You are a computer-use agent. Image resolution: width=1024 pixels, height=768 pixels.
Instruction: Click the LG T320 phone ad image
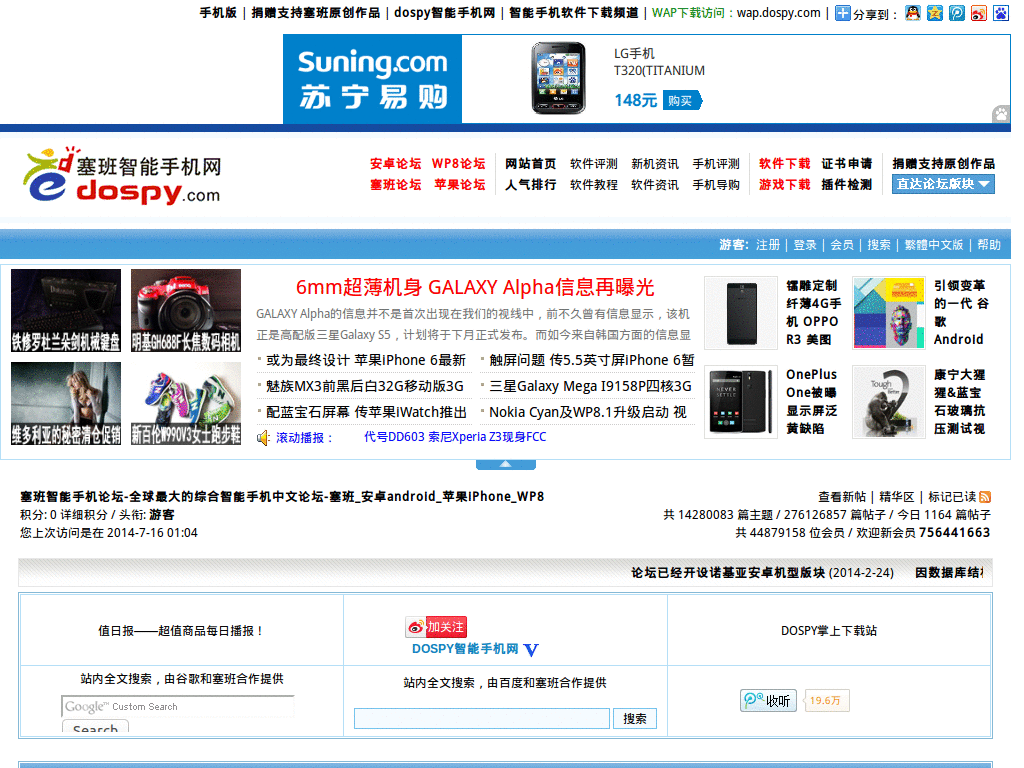(x=558, y=78)
